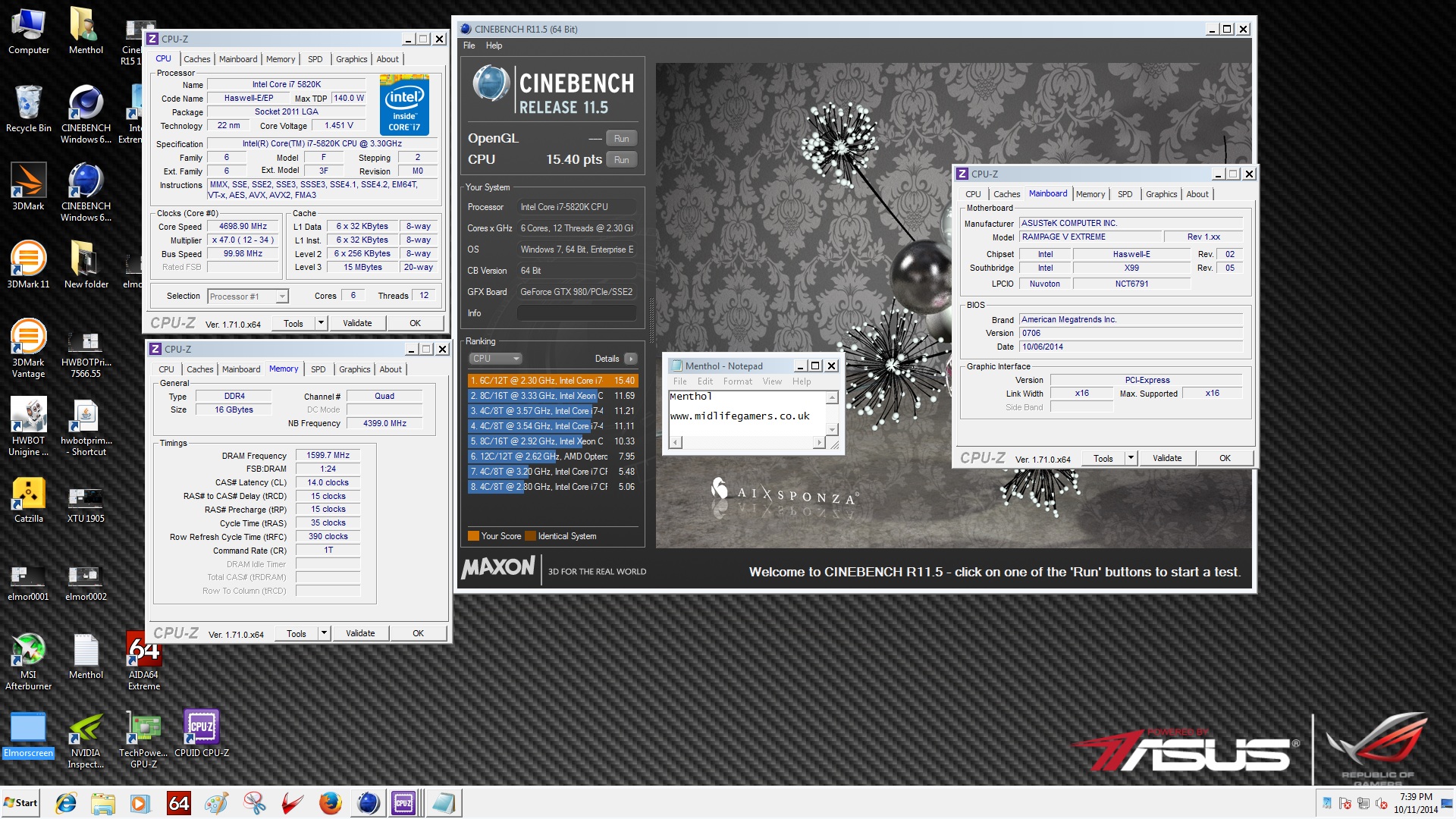
Task: Open the Elmorscreen desktop file
Action: coord(29,733)
